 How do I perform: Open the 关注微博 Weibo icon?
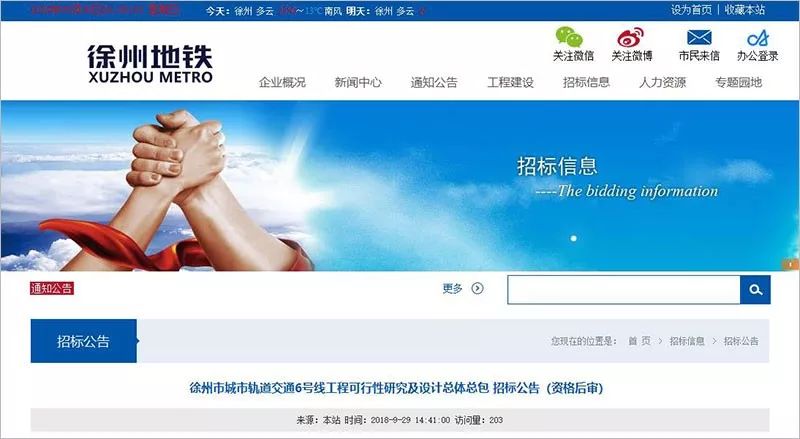pyautogui.click(x=631, y=37)
